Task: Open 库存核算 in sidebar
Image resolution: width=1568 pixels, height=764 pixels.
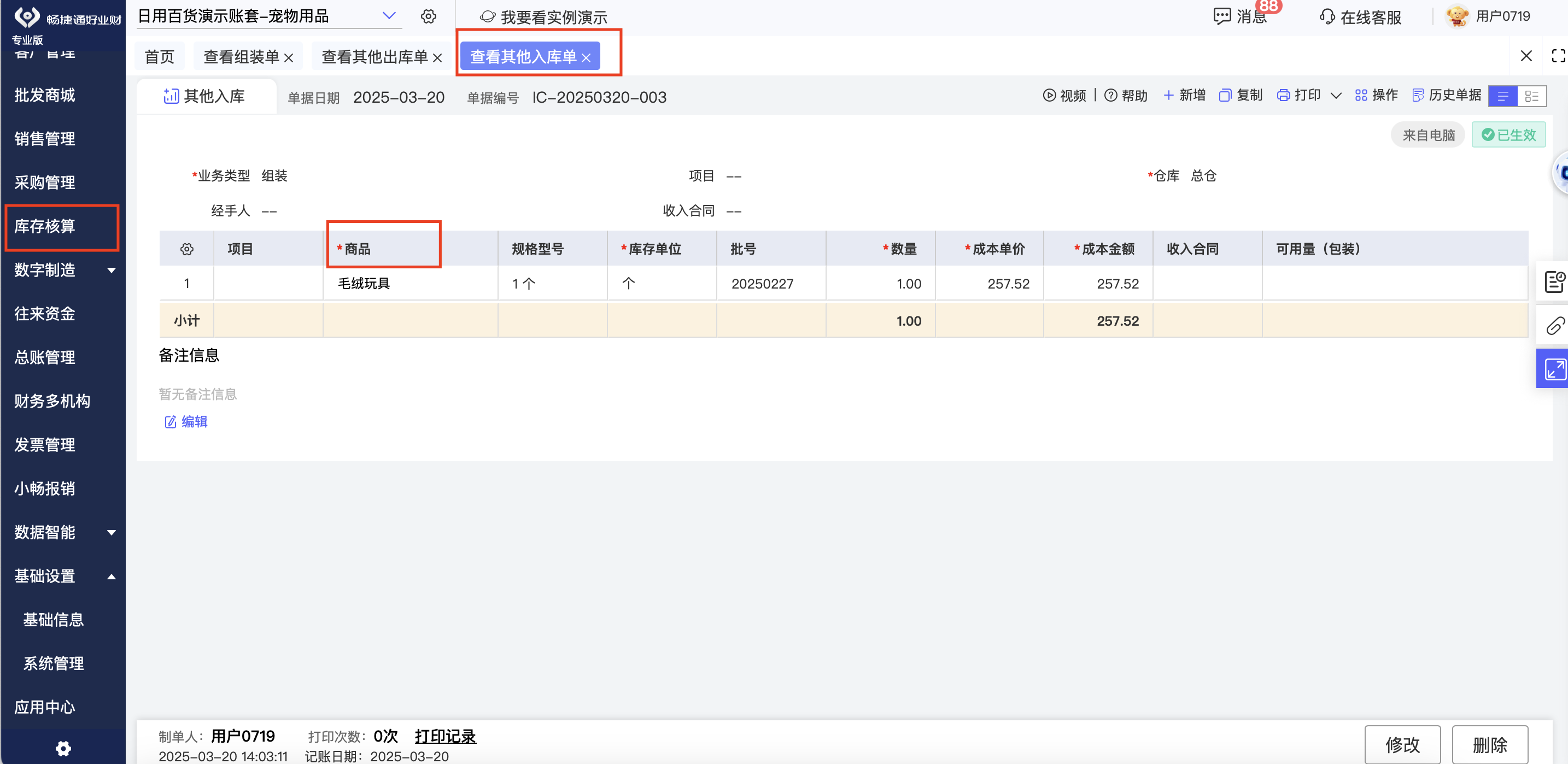Action: pos(45,226)
